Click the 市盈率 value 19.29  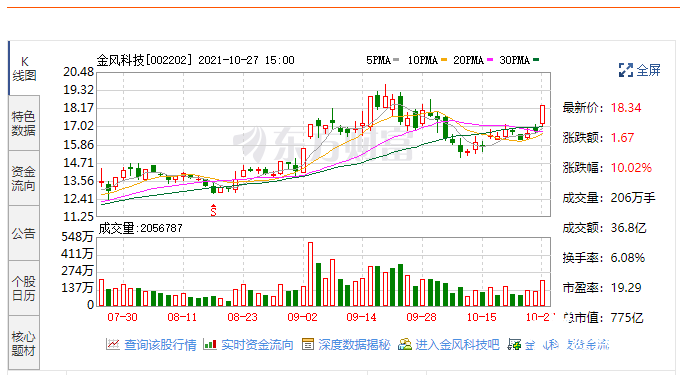pyautogui.click(x=626, y=288)
